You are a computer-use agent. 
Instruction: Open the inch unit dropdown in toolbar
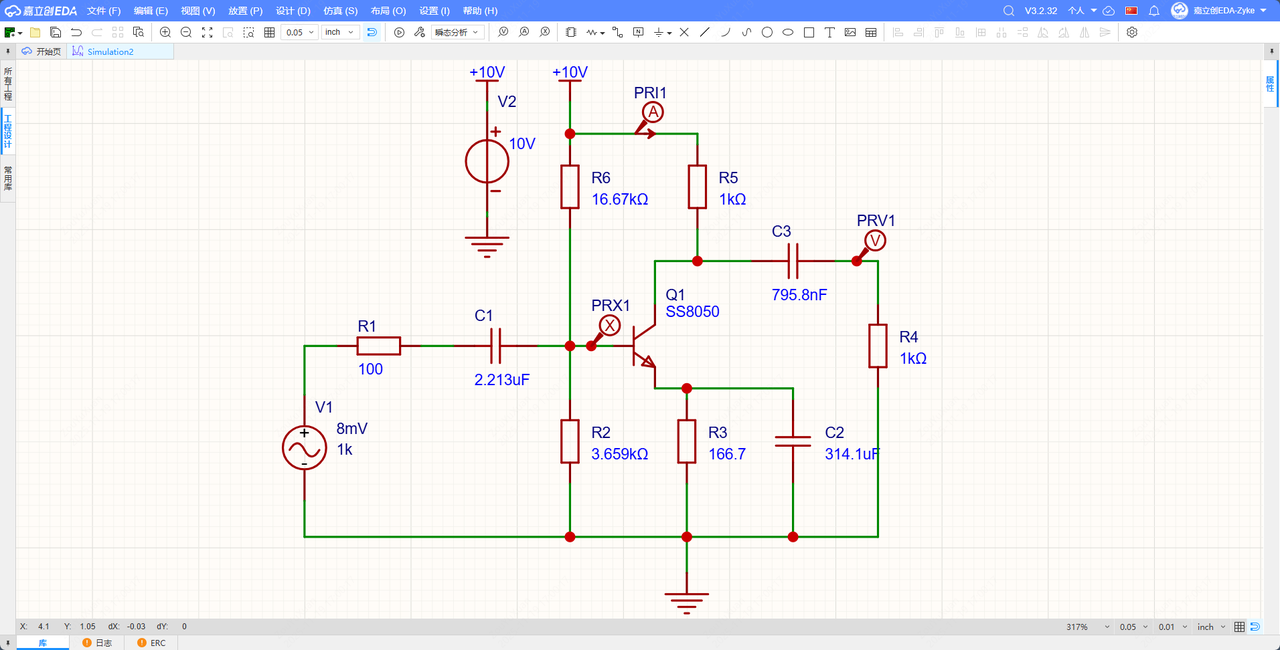click(339, 32)
